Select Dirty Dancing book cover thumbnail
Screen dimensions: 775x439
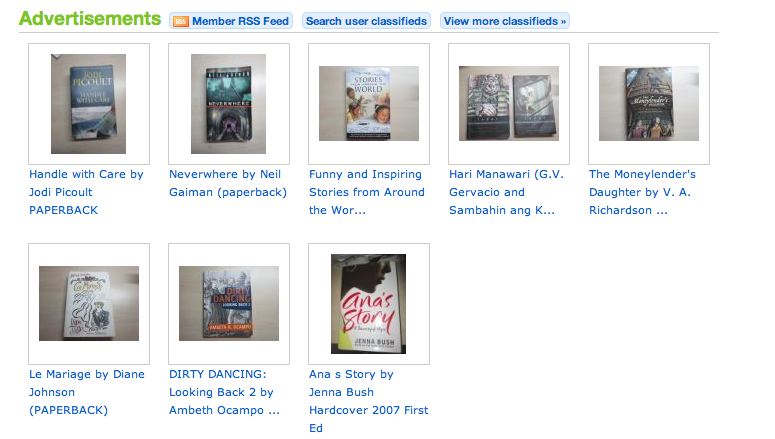229,304
